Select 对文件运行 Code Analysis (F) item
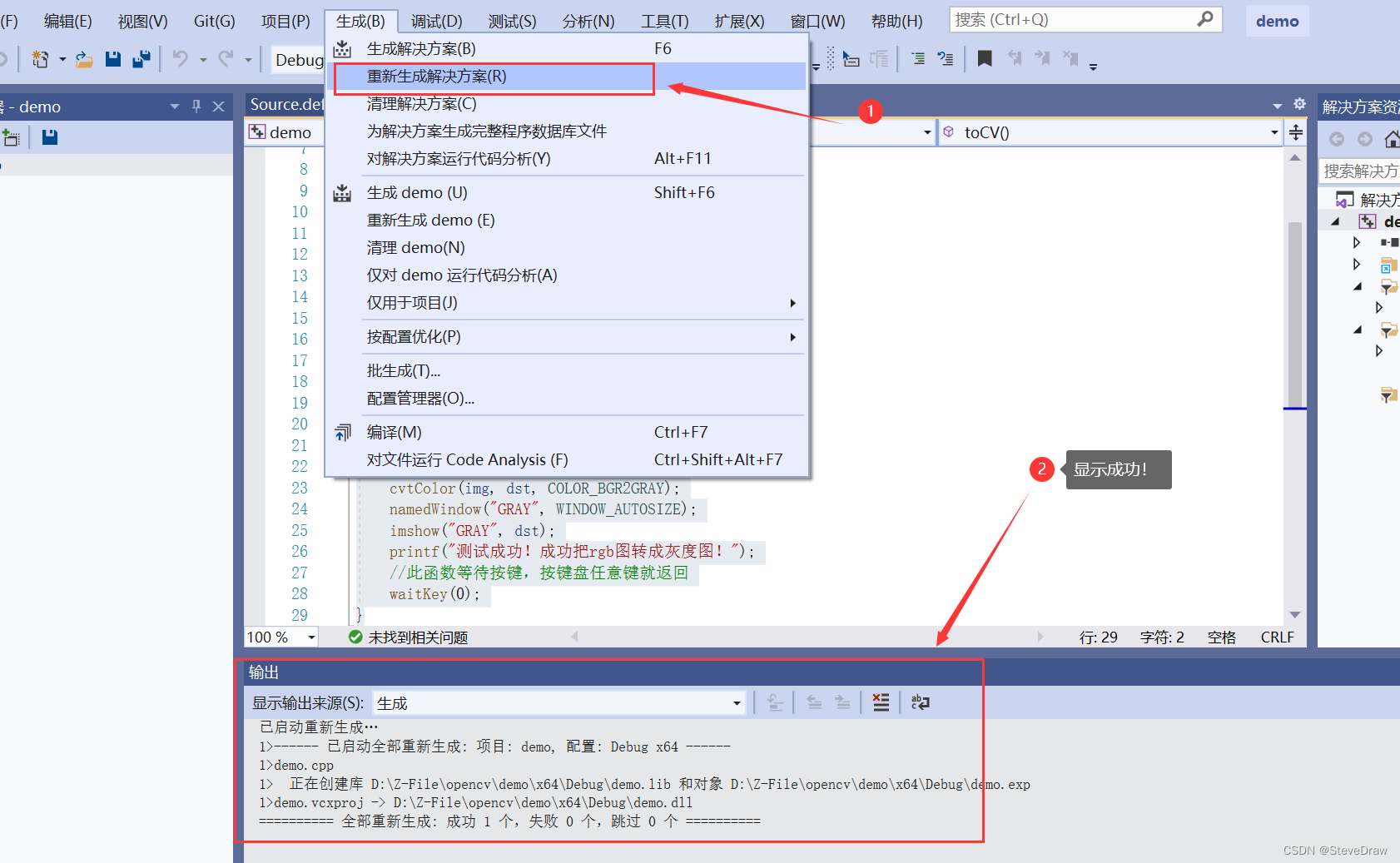 (x=567, y=460)
